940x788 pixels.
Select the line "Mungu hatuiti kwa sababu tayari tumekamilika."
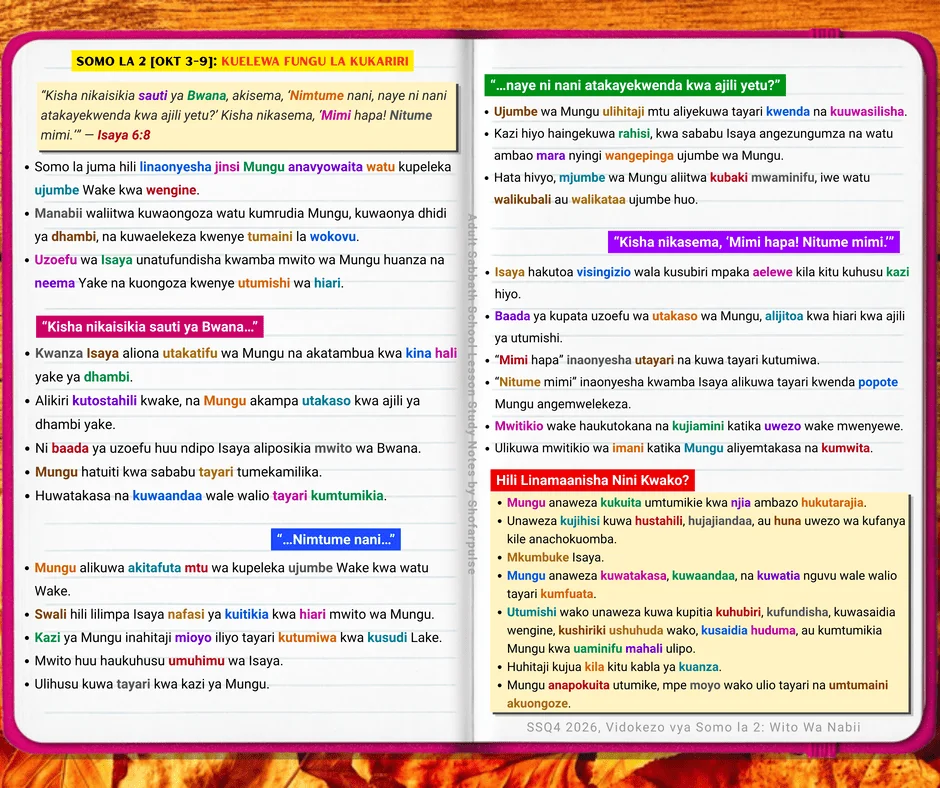click(178, 472)
